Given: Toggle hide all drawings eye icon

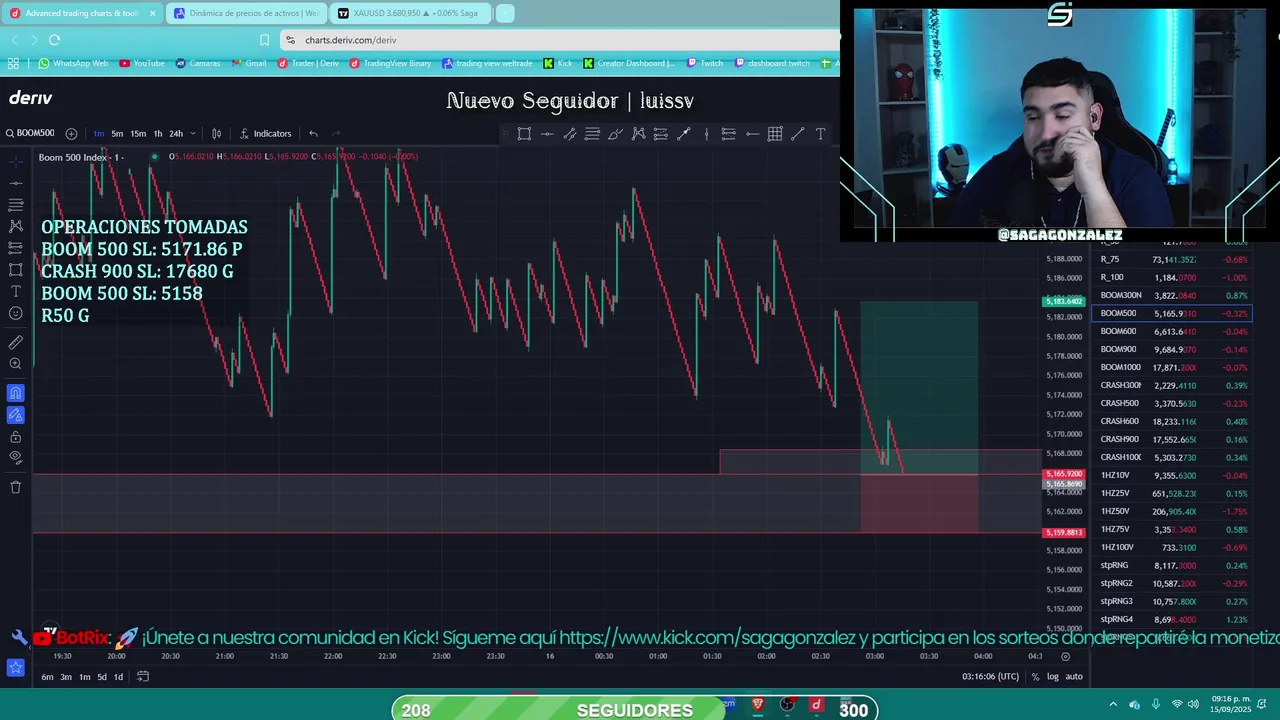Looking at the screenshot, I should click(15, 458).
